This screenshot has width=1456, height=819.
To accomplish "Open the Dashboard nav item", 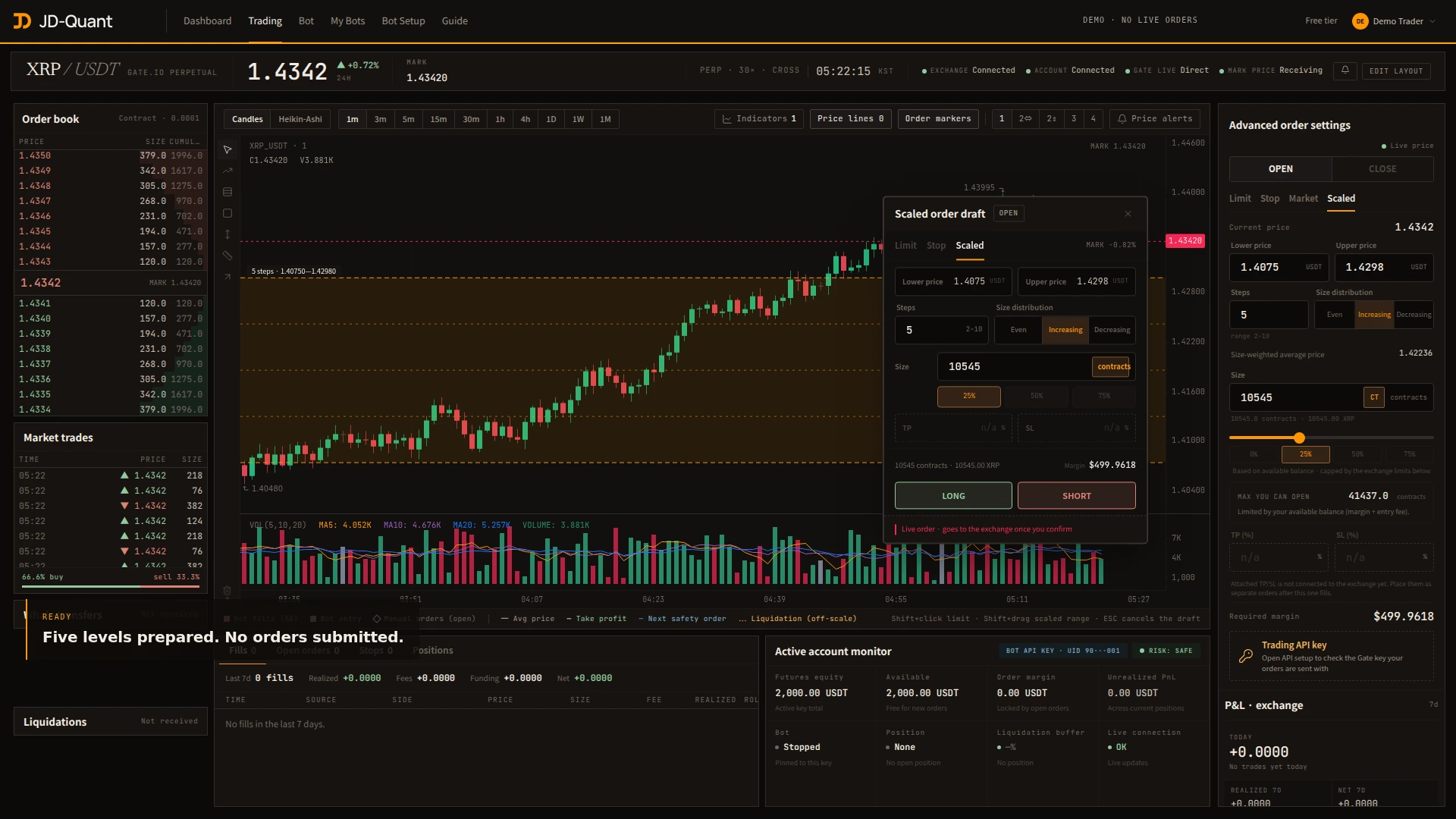I will (x=207, y=21).
